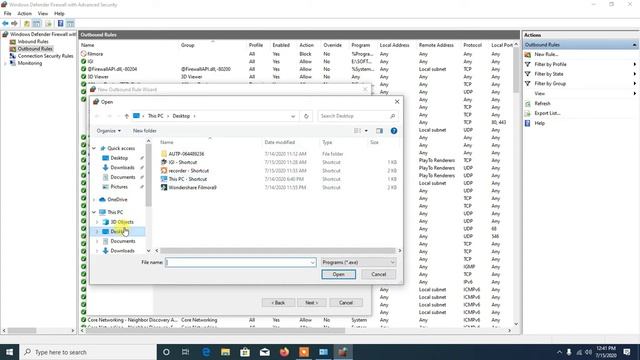Viewport: 640px width, 360px height.
Task: Select recorder - Shortcut file
Action: coord(189,171)
